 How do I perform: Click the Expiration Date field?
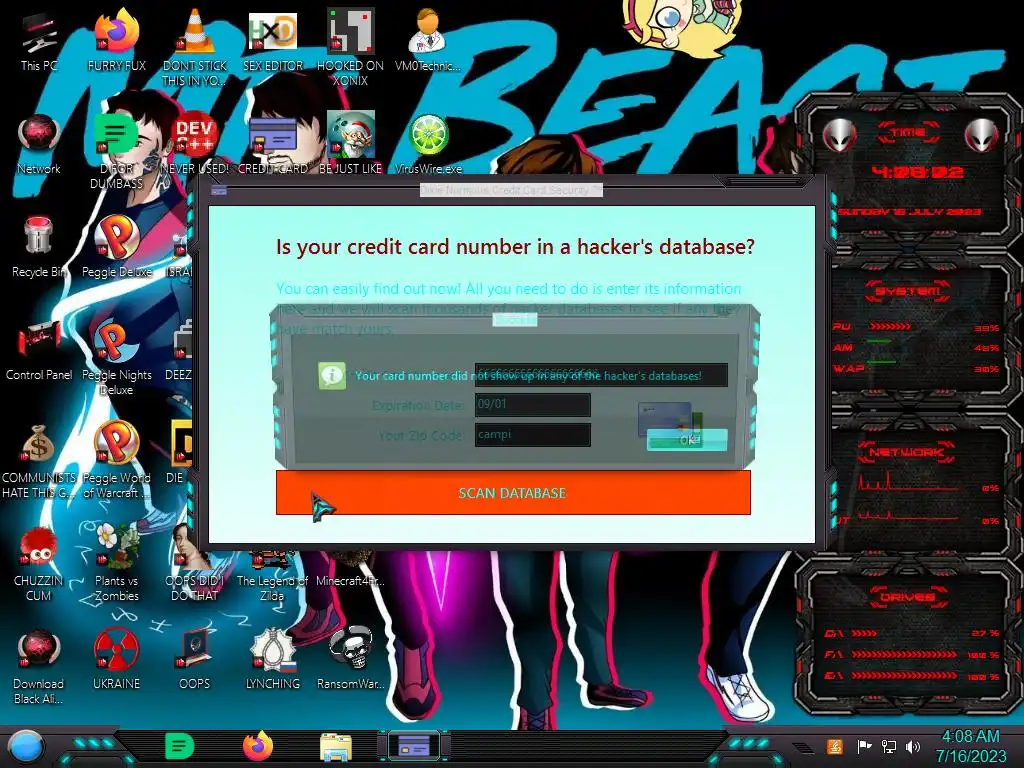532,404
